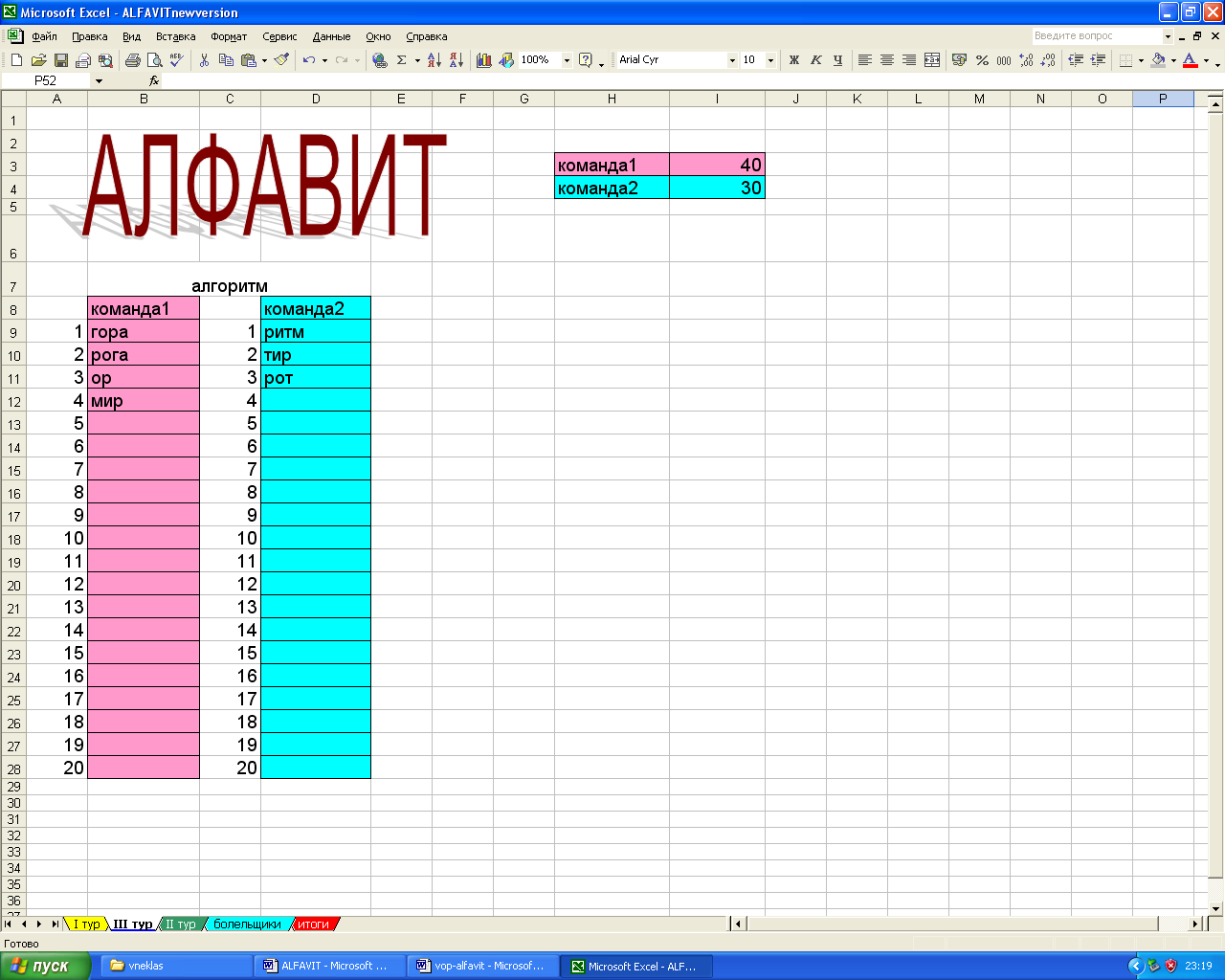Screen dimensions: 1225x980
Task: Open the Arial Cyr font dropdown
Action: point(732,60)
